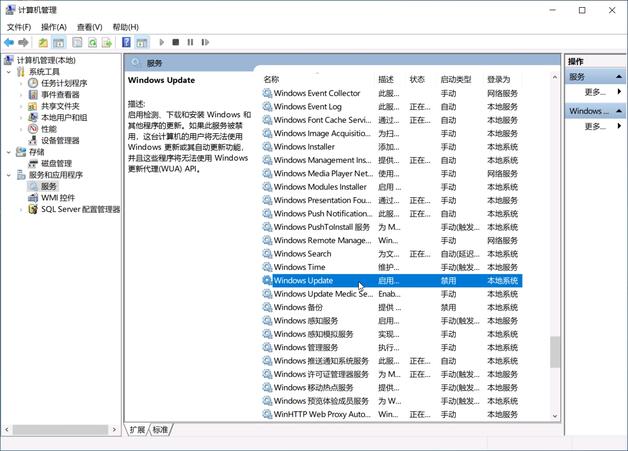Open the 操作(A) menu
The width and height of the screenshot is (628, 451).
click(x=54, y=27)
